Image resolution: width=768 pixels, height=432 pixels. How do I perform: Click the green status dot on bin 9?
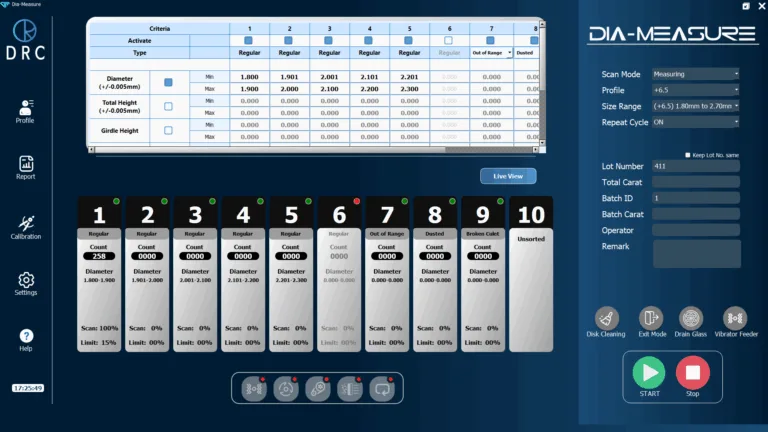500,201
